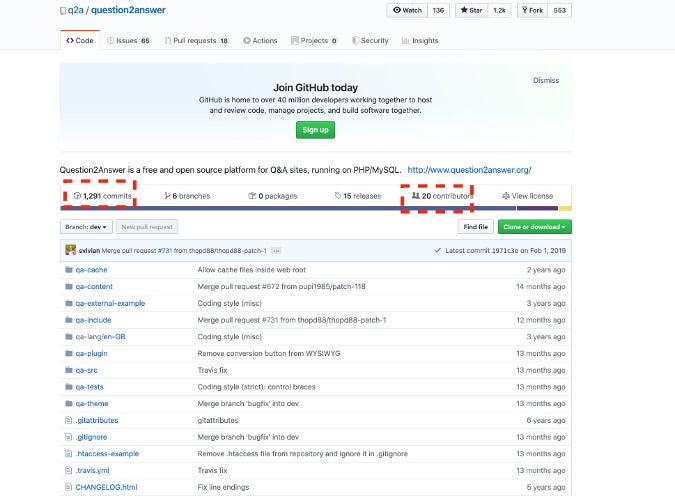Viewport: 675px width, 496px height.
Task: Click the q2a owner link
Action: pyautogui.click(x=75, y=10)
